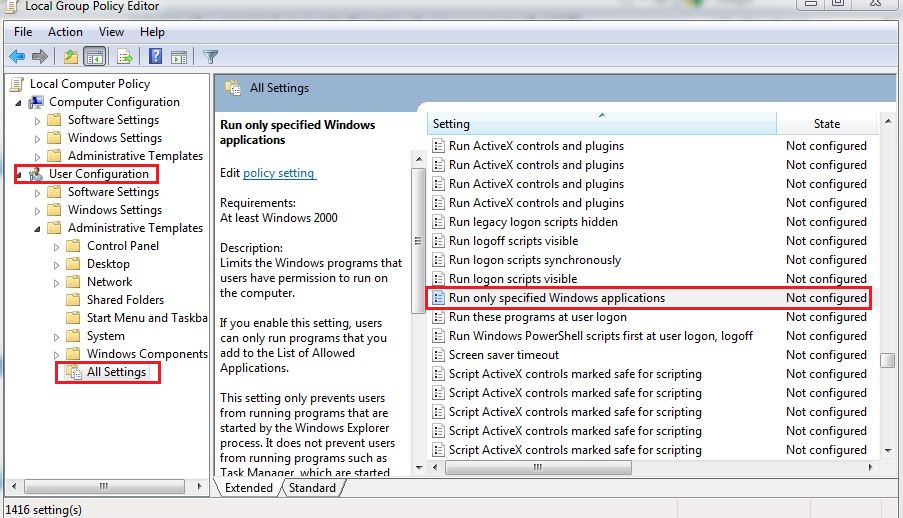This screenshot has width=903, height=518.
Task: Click the Forward arrow toolbar icon
Action: click(x=40, y=57)
